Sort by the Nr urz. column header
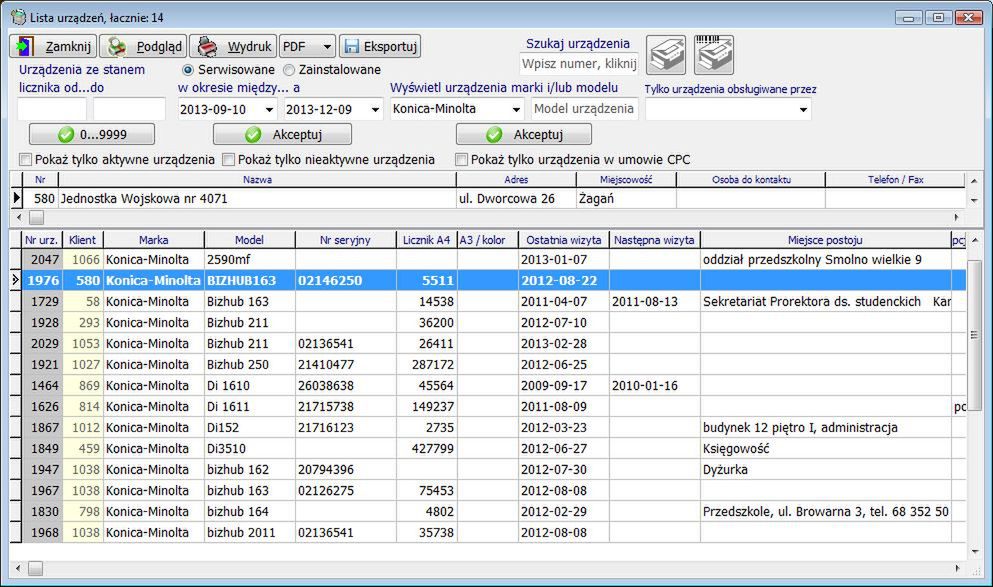The image size is (993, 587). click(42, 240)
